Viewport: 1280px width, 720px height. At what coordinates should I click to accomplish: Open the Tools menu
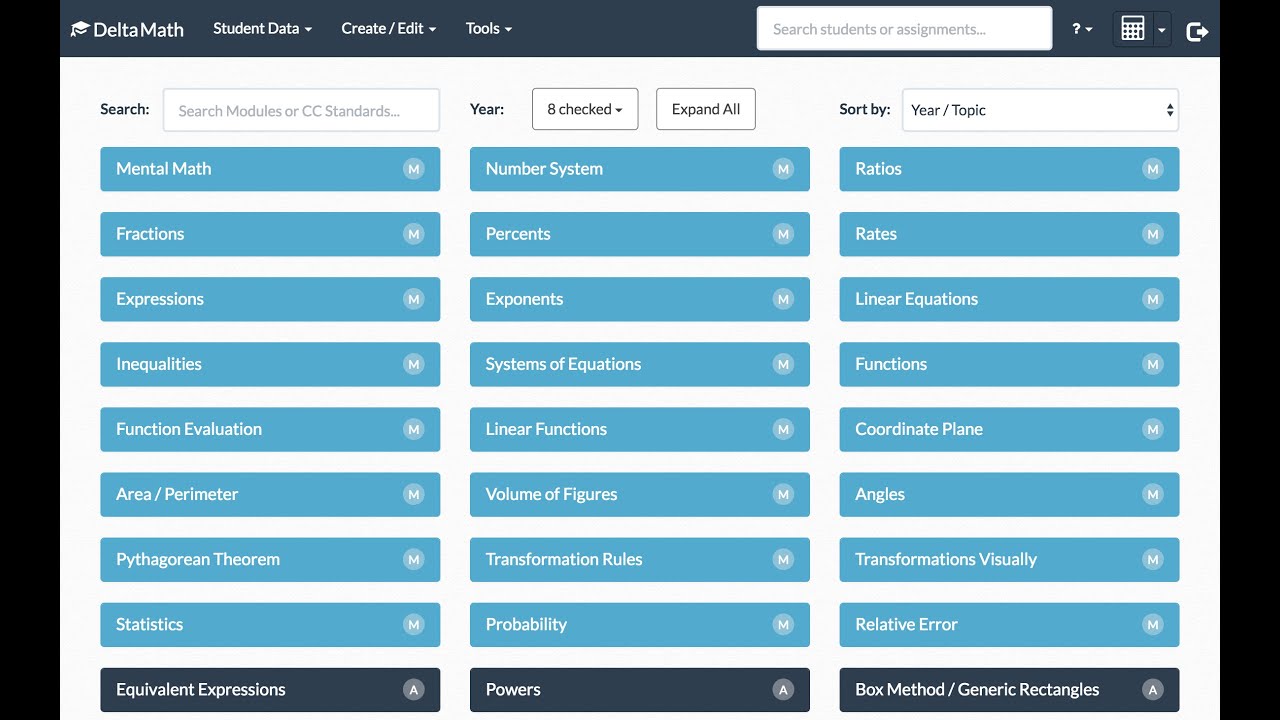click(488, 28)
